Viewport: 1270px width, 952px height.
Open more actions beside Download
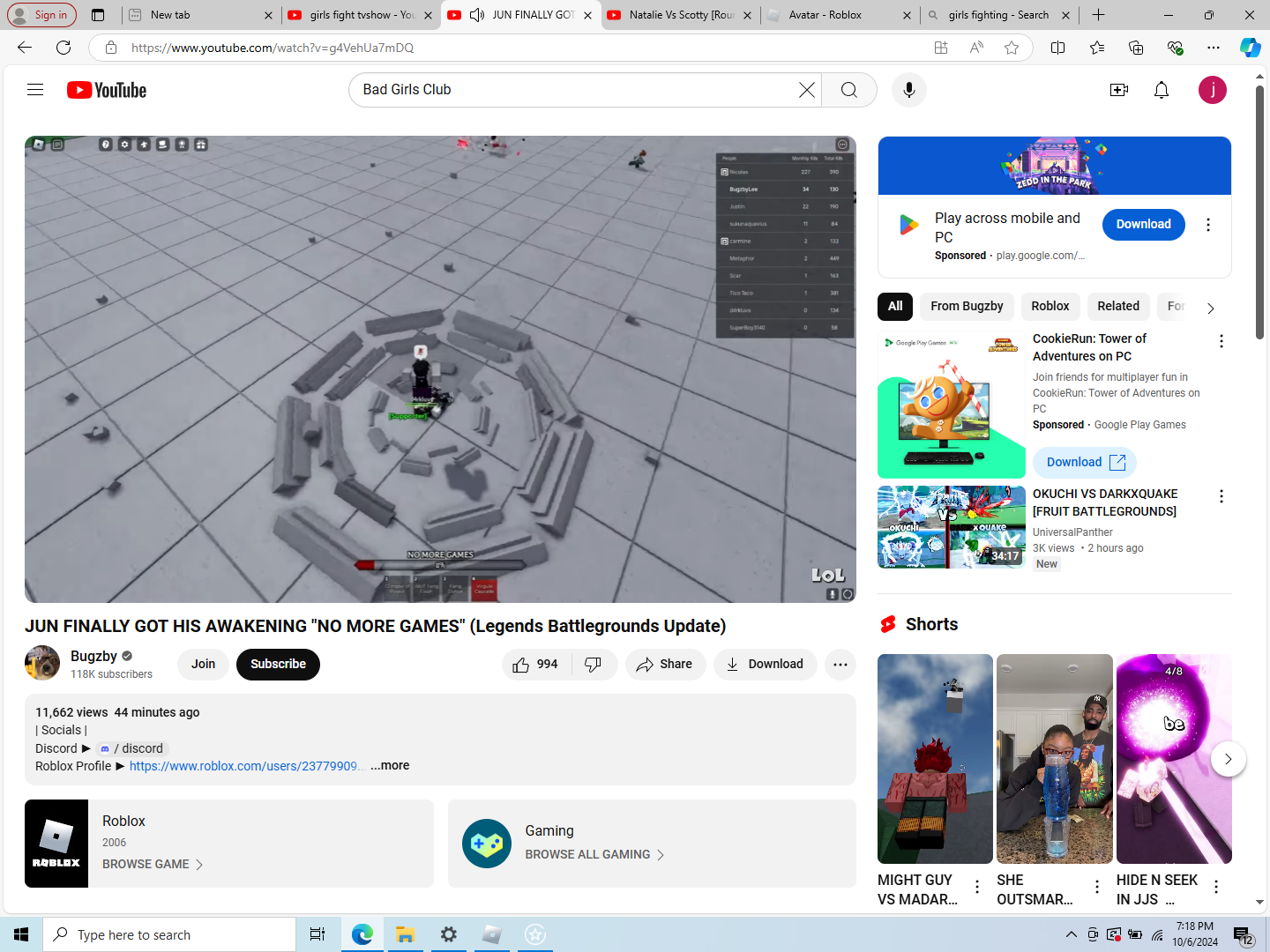tap(840, 665)
